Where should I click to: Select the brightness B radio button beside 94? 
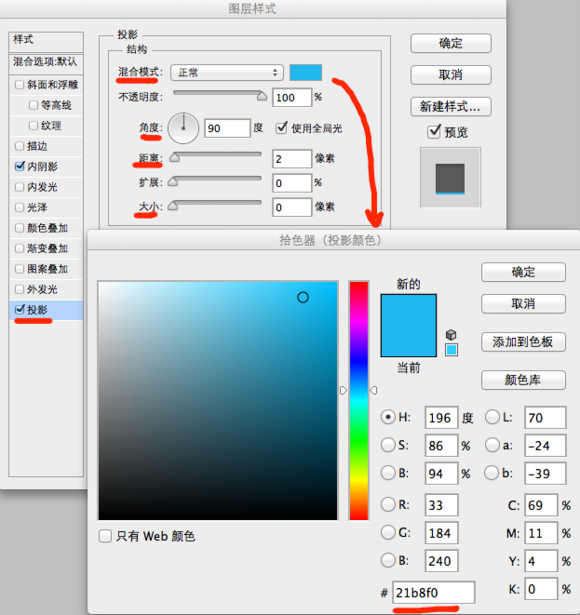[388, 473]
